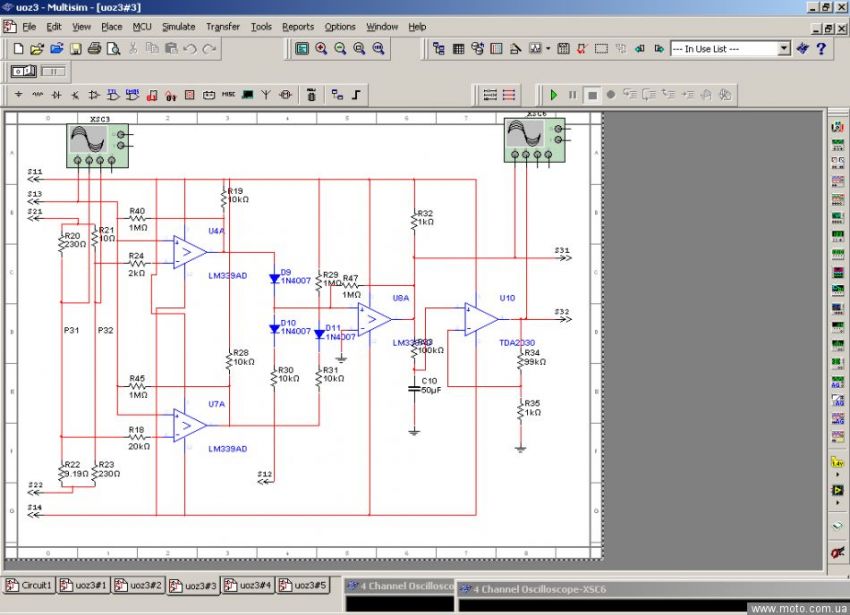Toggle full screen view

point(302,49)
